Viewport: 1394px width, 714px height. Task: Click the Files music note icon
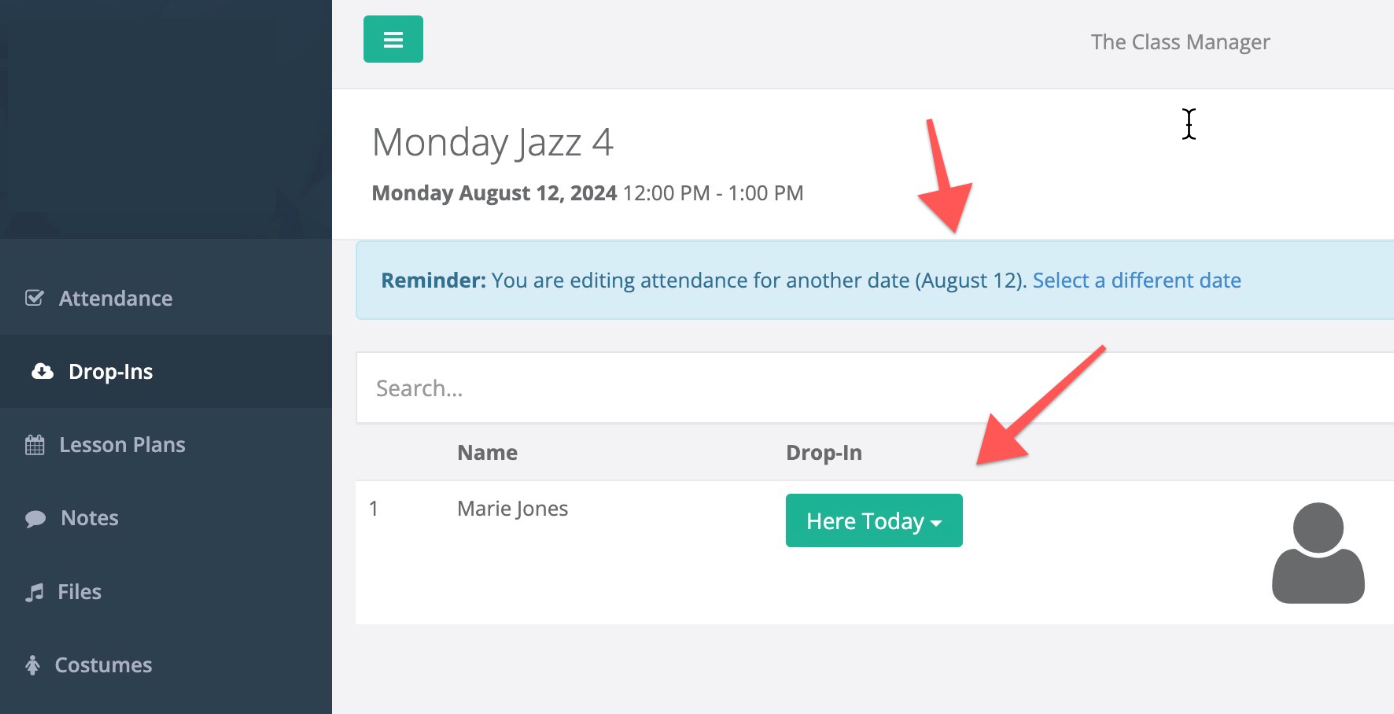click(x=35, y=592)
